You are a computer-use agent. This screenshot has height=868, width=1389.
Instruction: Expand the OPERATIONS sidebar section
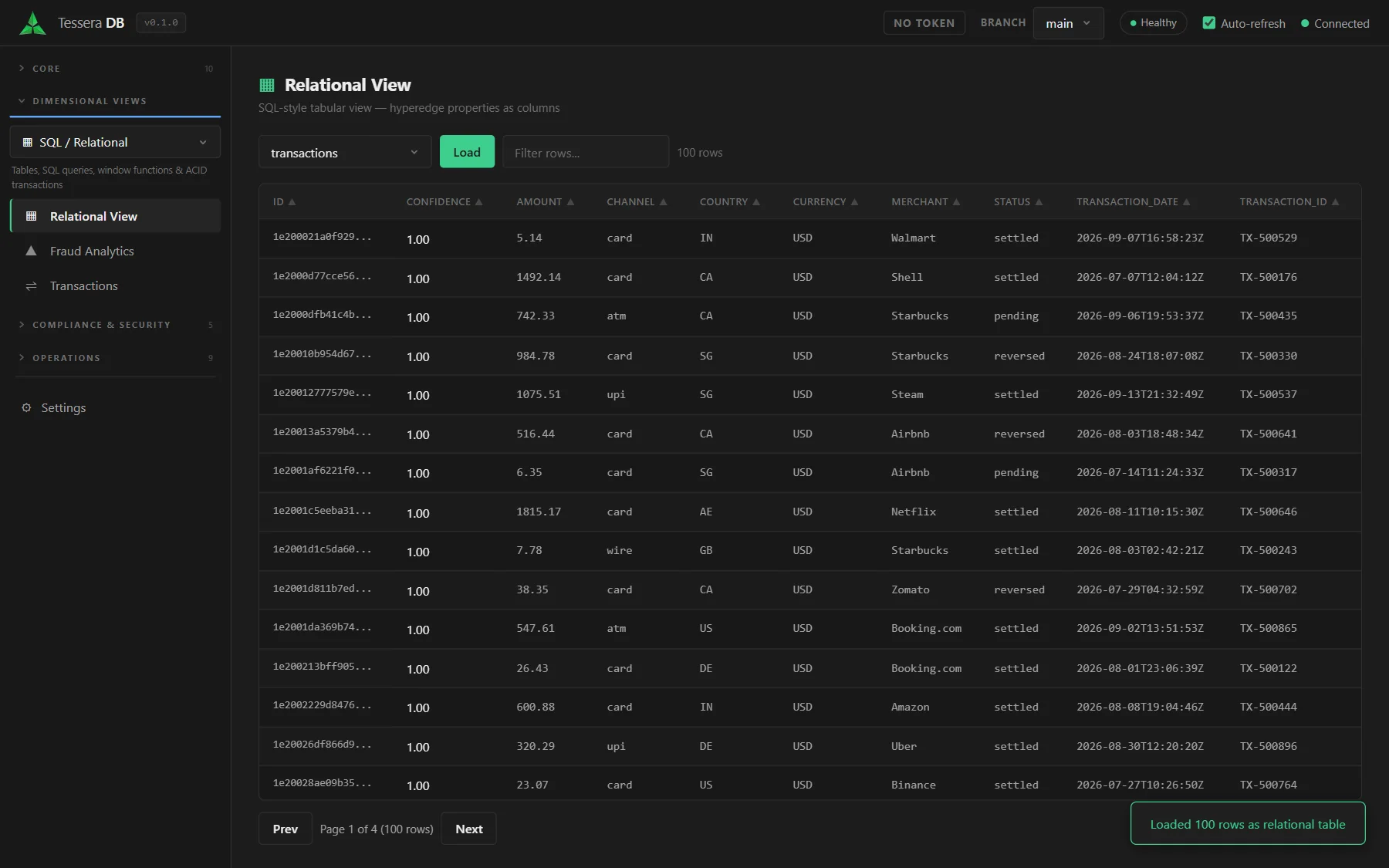click(116, 358)
